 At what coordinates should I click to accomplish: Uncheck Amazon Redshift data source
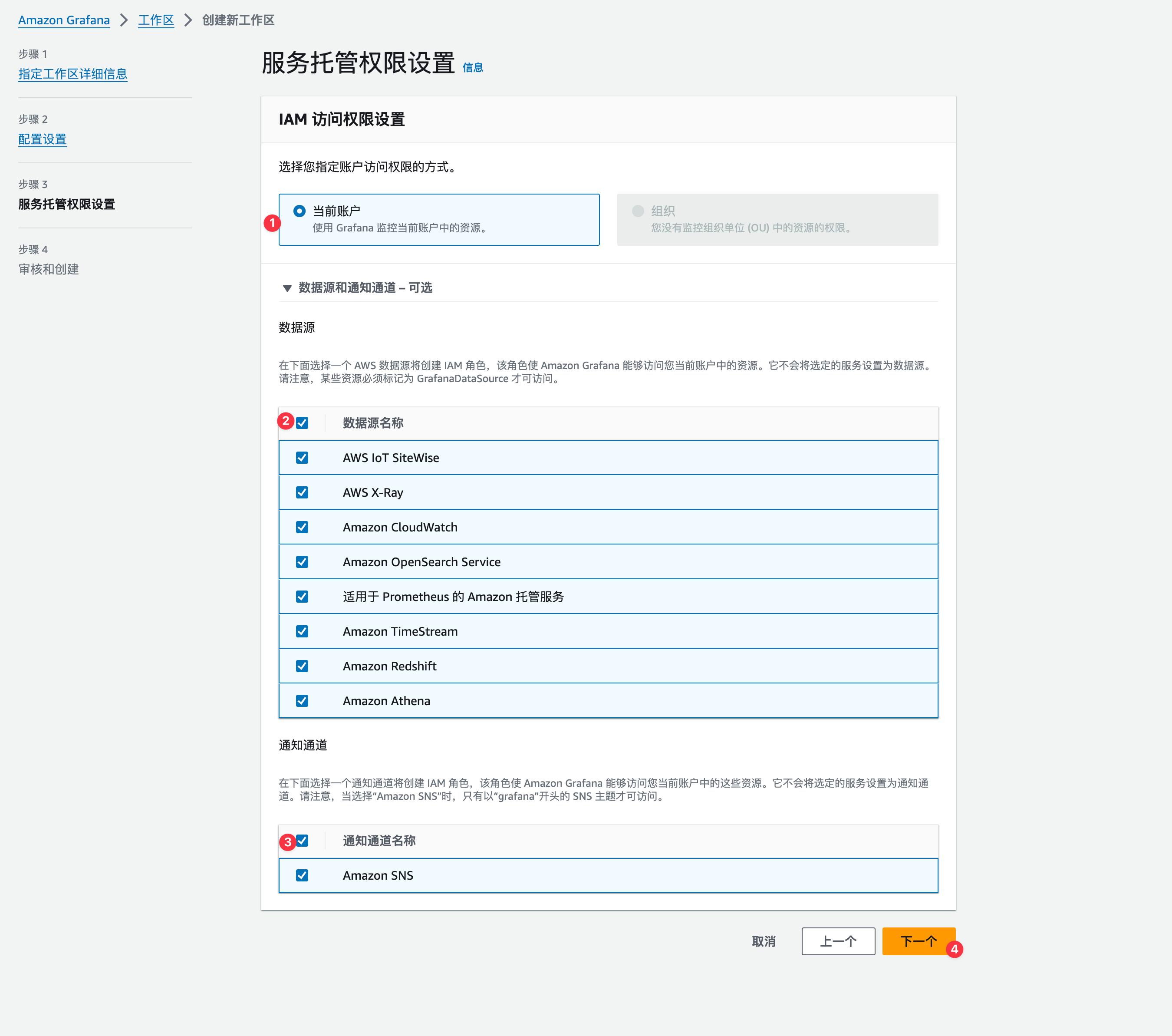point(302,666)
